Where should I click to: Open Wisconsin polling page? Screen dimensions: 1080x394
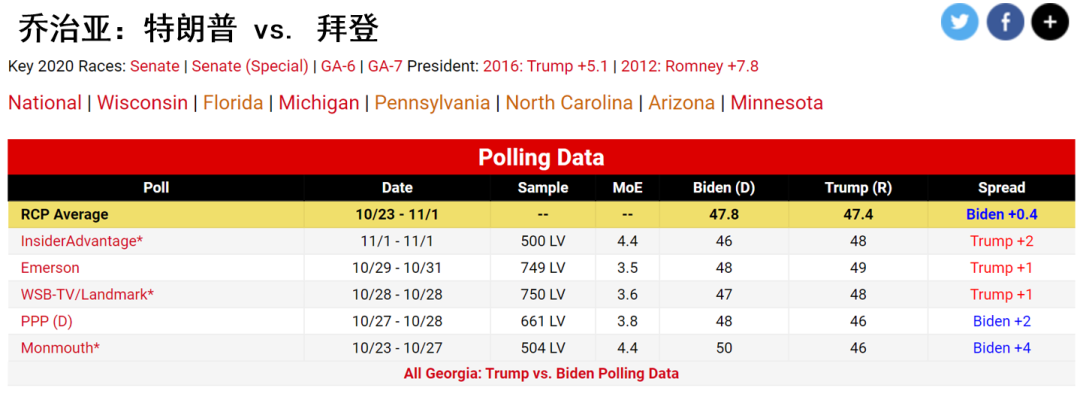143,103
